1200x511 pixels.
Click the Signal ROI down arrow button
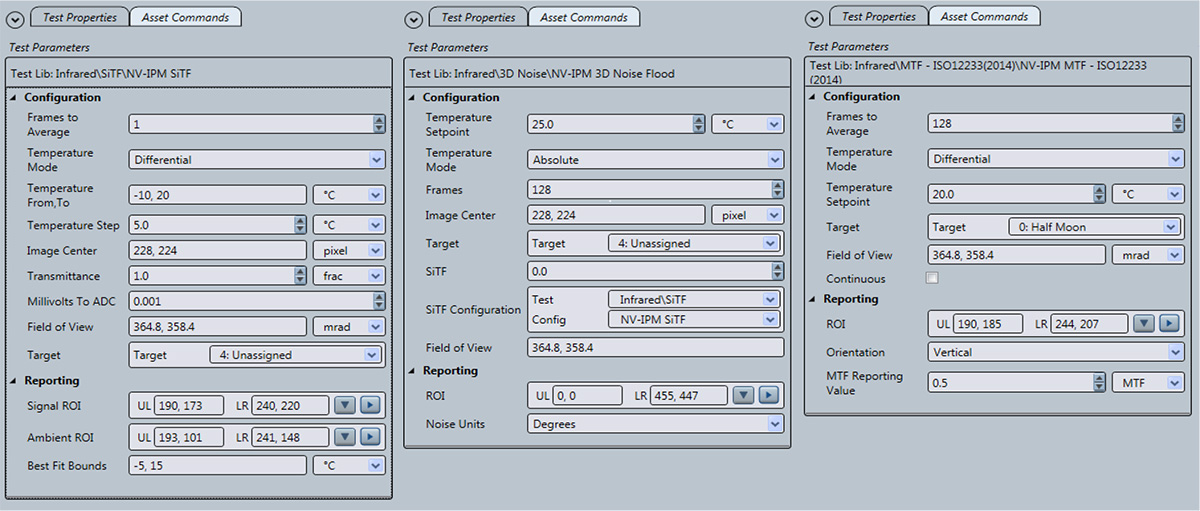coord(345,405)
